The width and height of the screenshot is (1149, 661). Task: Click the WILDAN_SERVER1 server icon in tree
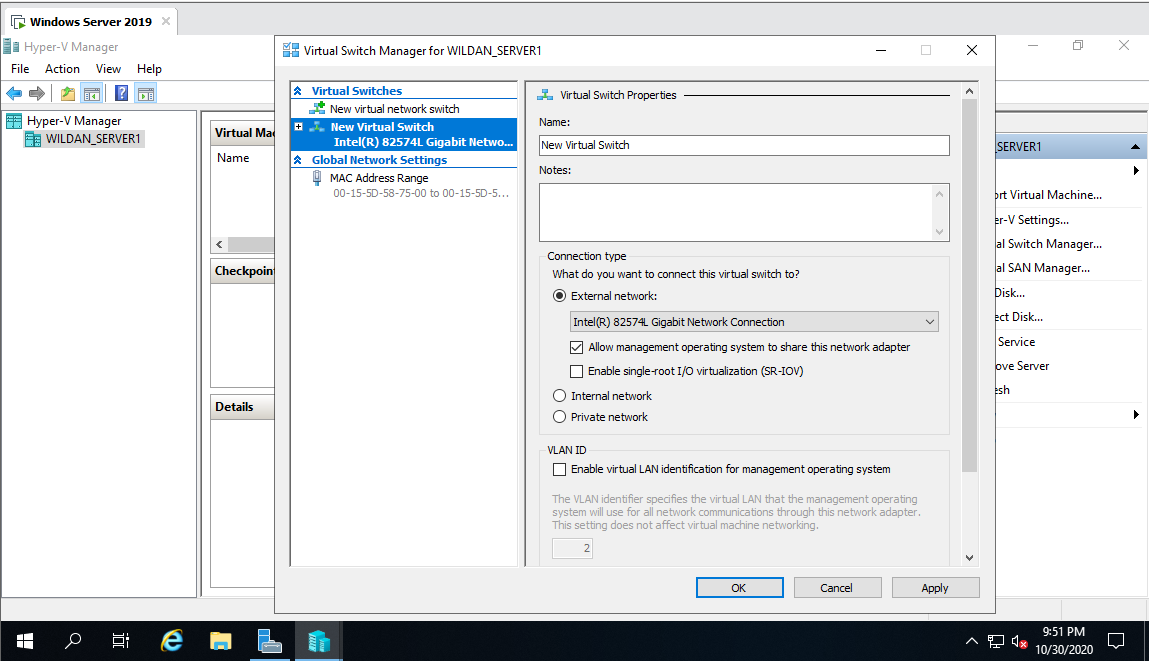pos(33,139)
